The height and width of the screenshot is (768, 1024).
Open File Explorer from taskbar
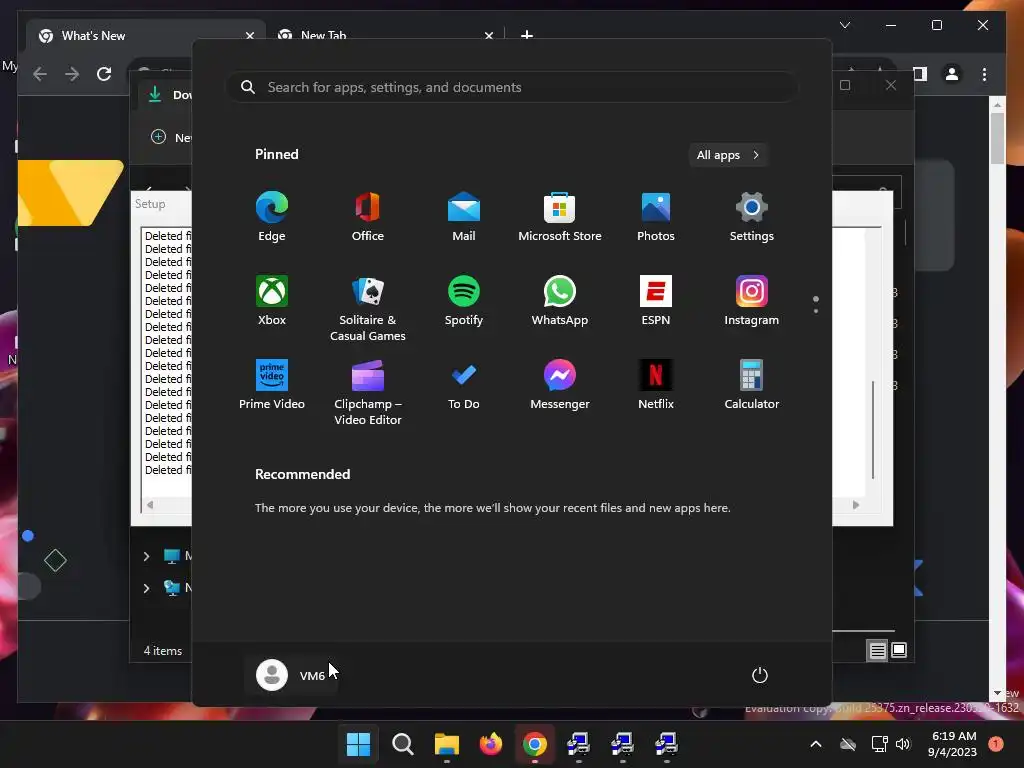(x=447, y=744)
